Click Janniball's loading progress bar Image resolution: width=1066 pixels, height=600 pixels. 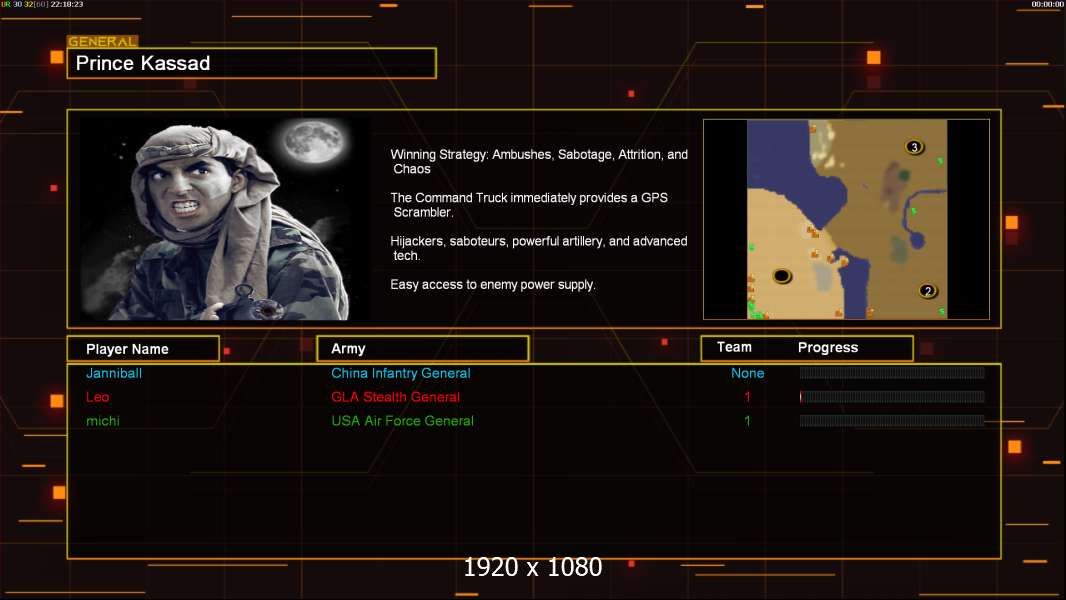click(x=892, y=372)
